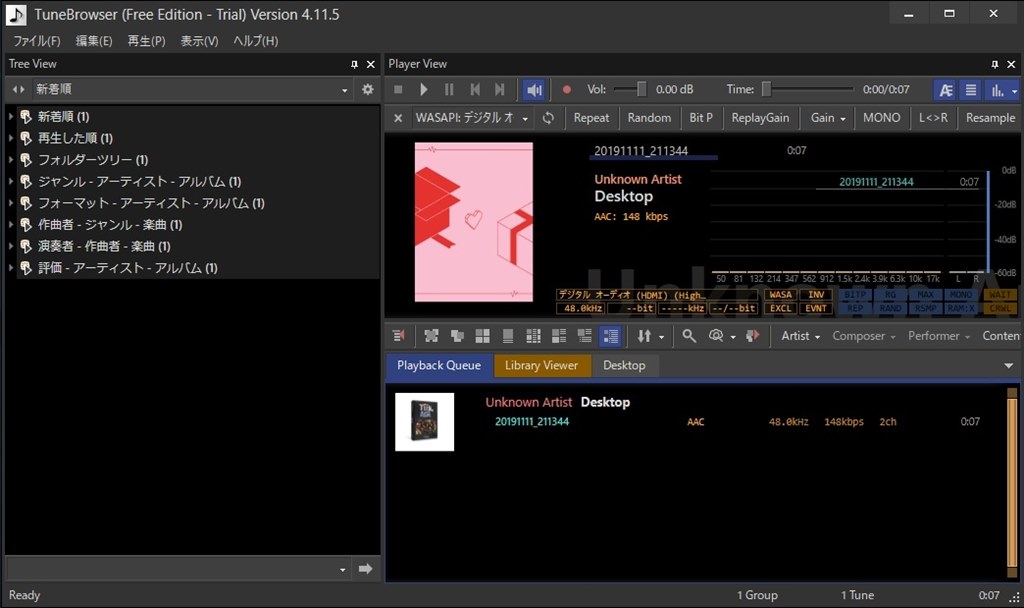
Task: Select the first scattered covers view icon
Action: (431, 336)
